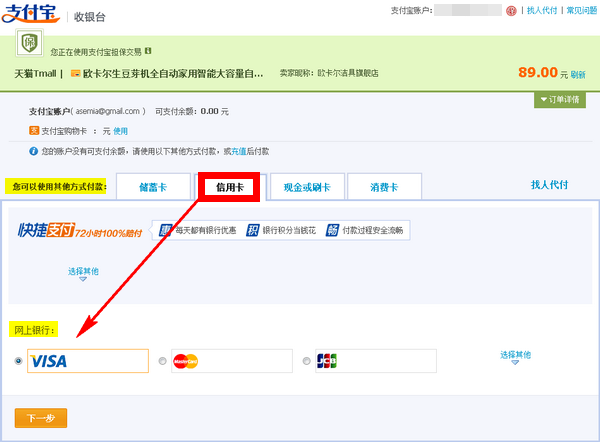
Task: Click the 每天都有银行优惠 text
Action: point(205,230)
